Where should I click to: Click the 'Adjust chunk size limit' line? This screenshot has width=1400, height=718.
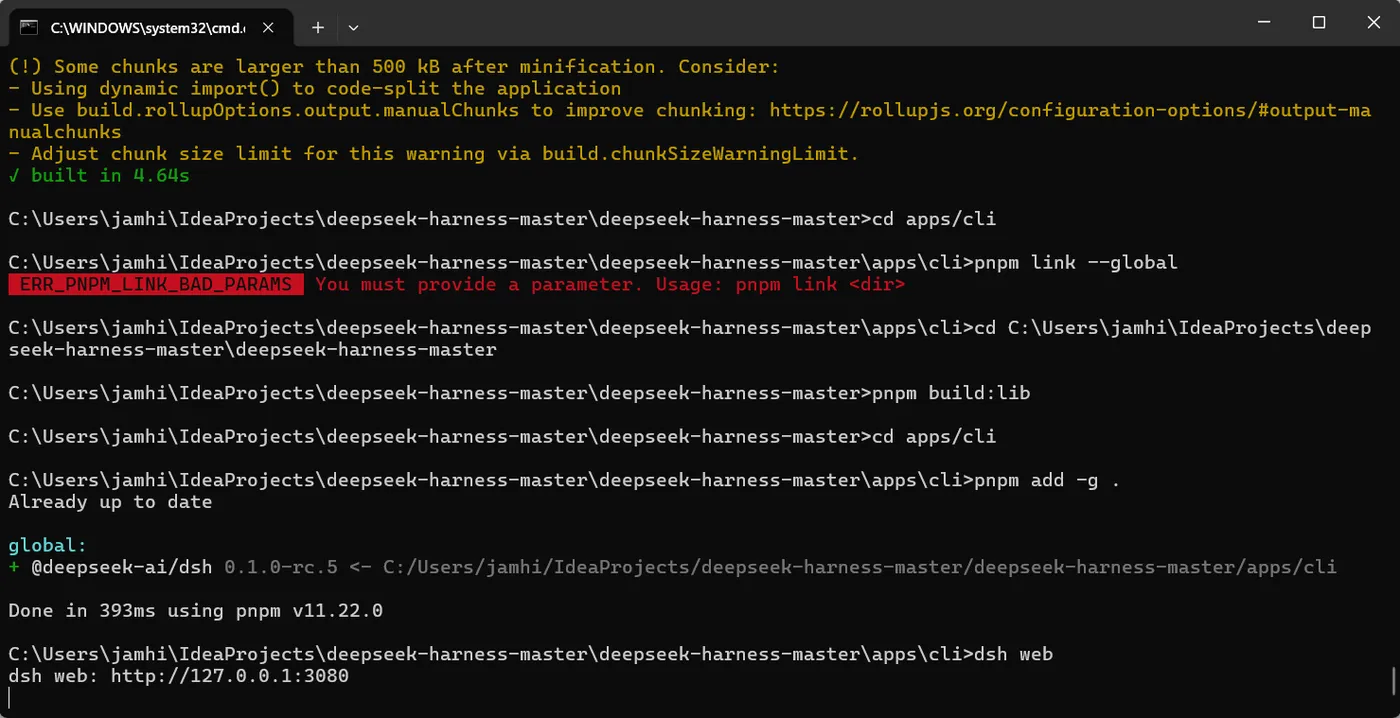click(x=434, y=154)
